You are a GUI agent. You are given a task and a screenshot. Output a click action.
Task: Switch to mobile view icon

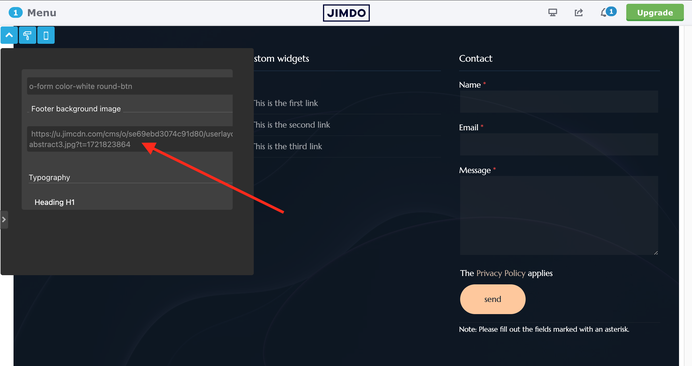(46, 35)
